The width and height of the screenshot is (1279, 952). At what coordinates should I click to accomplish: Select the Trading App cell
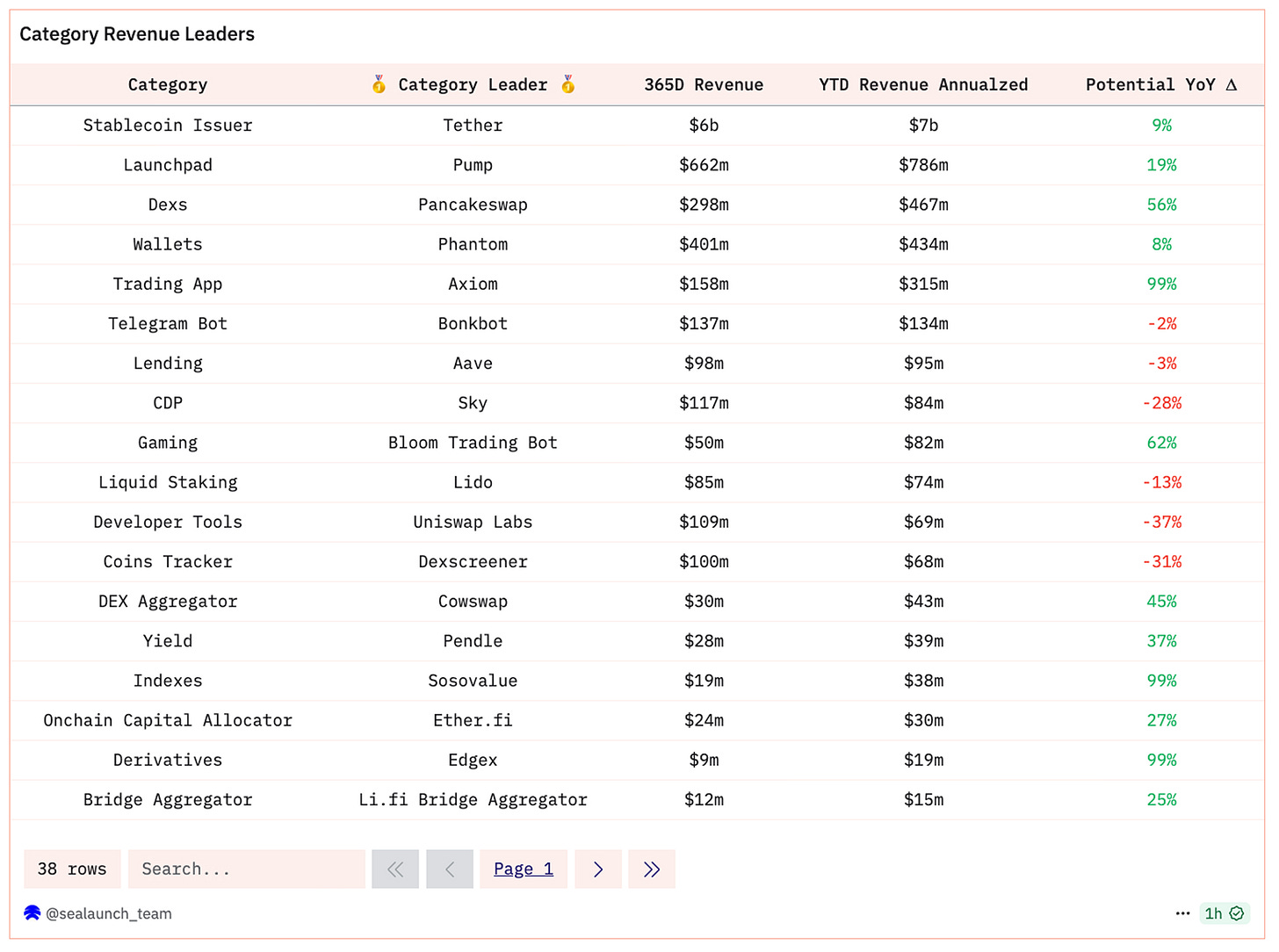168,284
